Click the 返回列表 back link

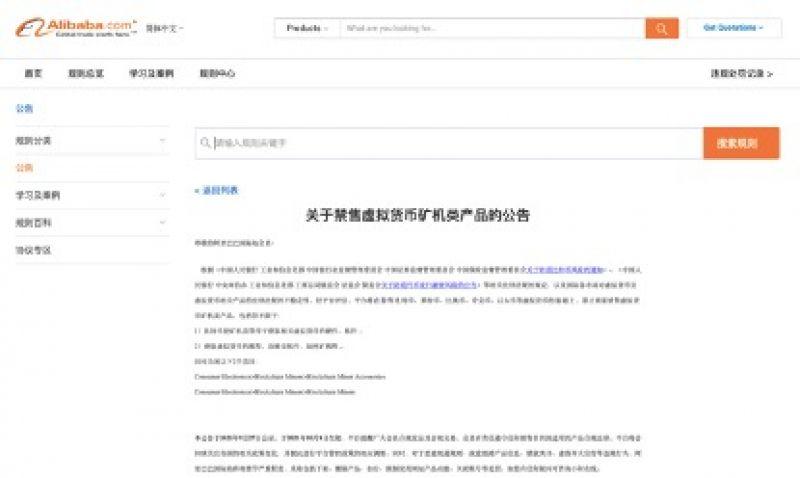coord(217,190)
